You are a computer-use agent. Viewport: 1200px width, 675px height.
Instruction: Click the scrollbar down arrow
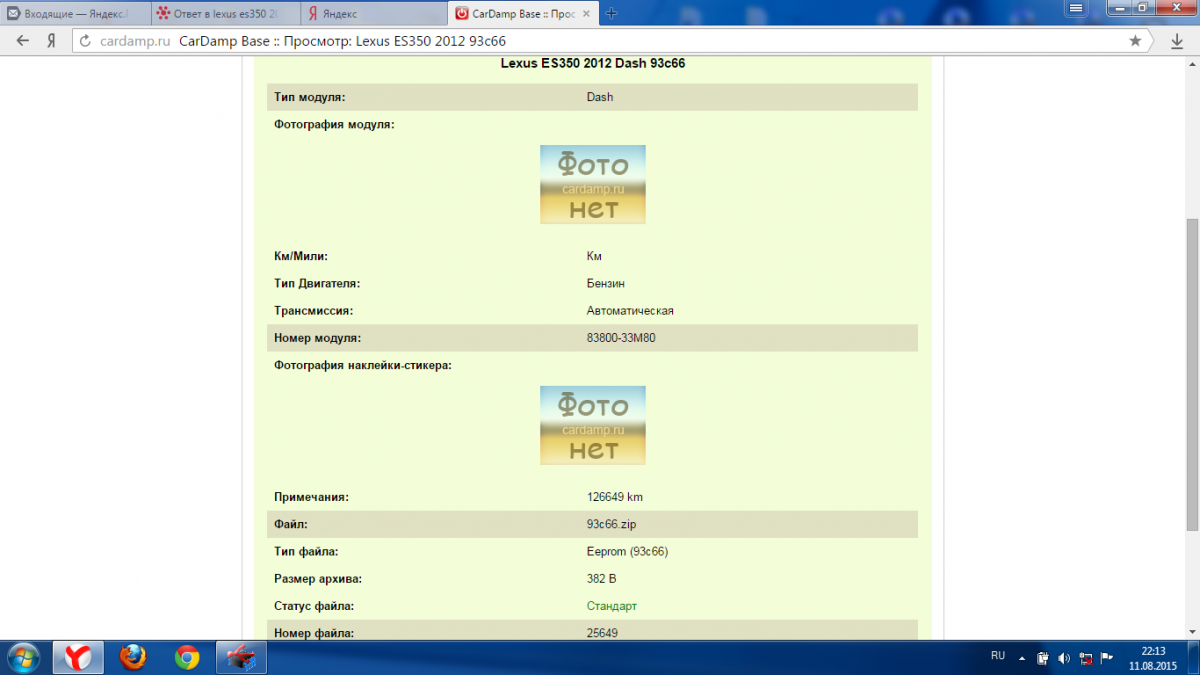(1191, 632)
